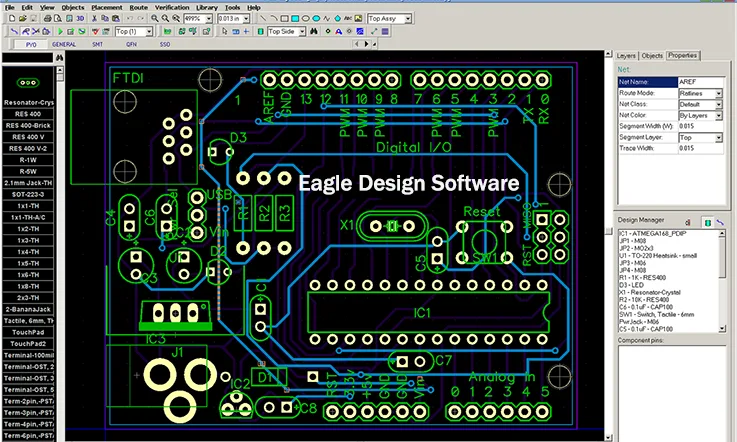Select the QFN library tab

[131, 44]
